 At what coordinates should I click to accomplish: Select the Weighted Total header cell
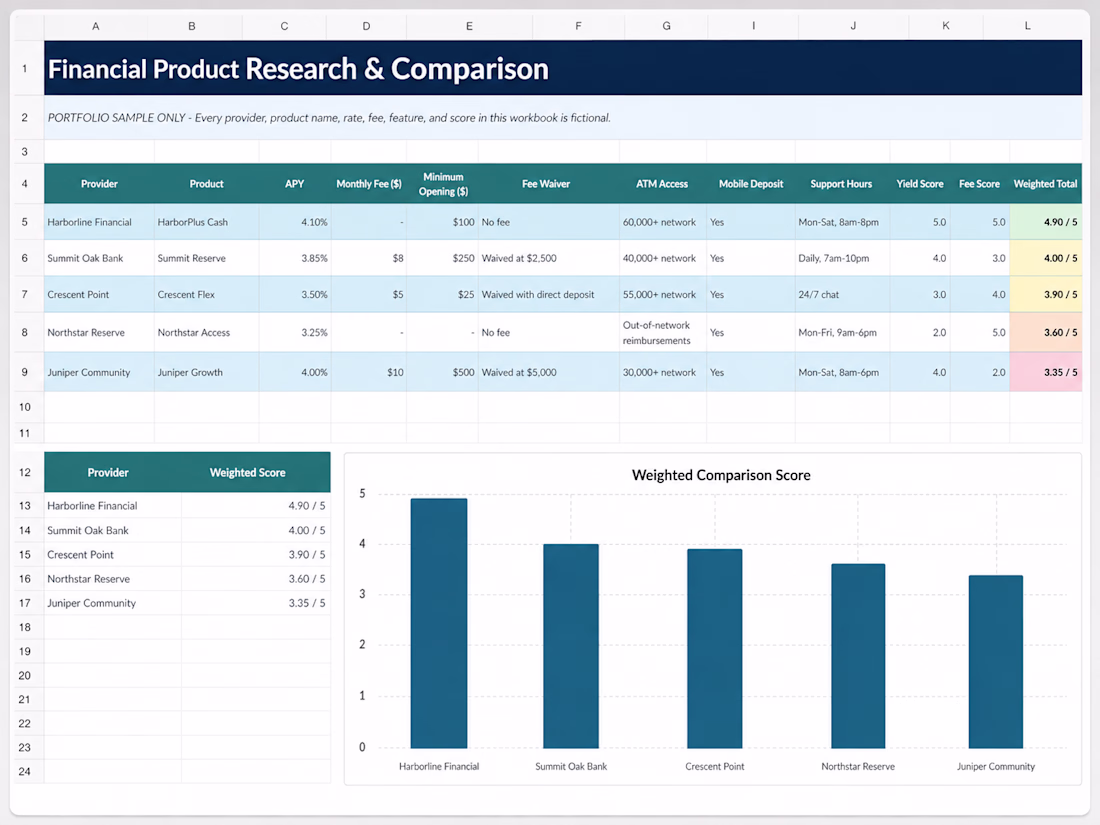coord(1045,184)
